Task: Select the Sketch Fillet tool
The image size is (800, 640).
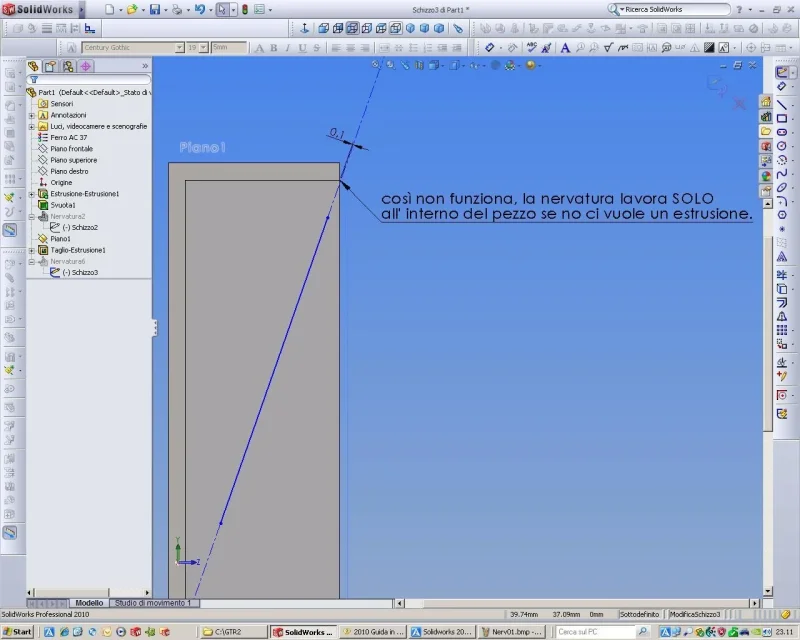Action: point(782,201)
